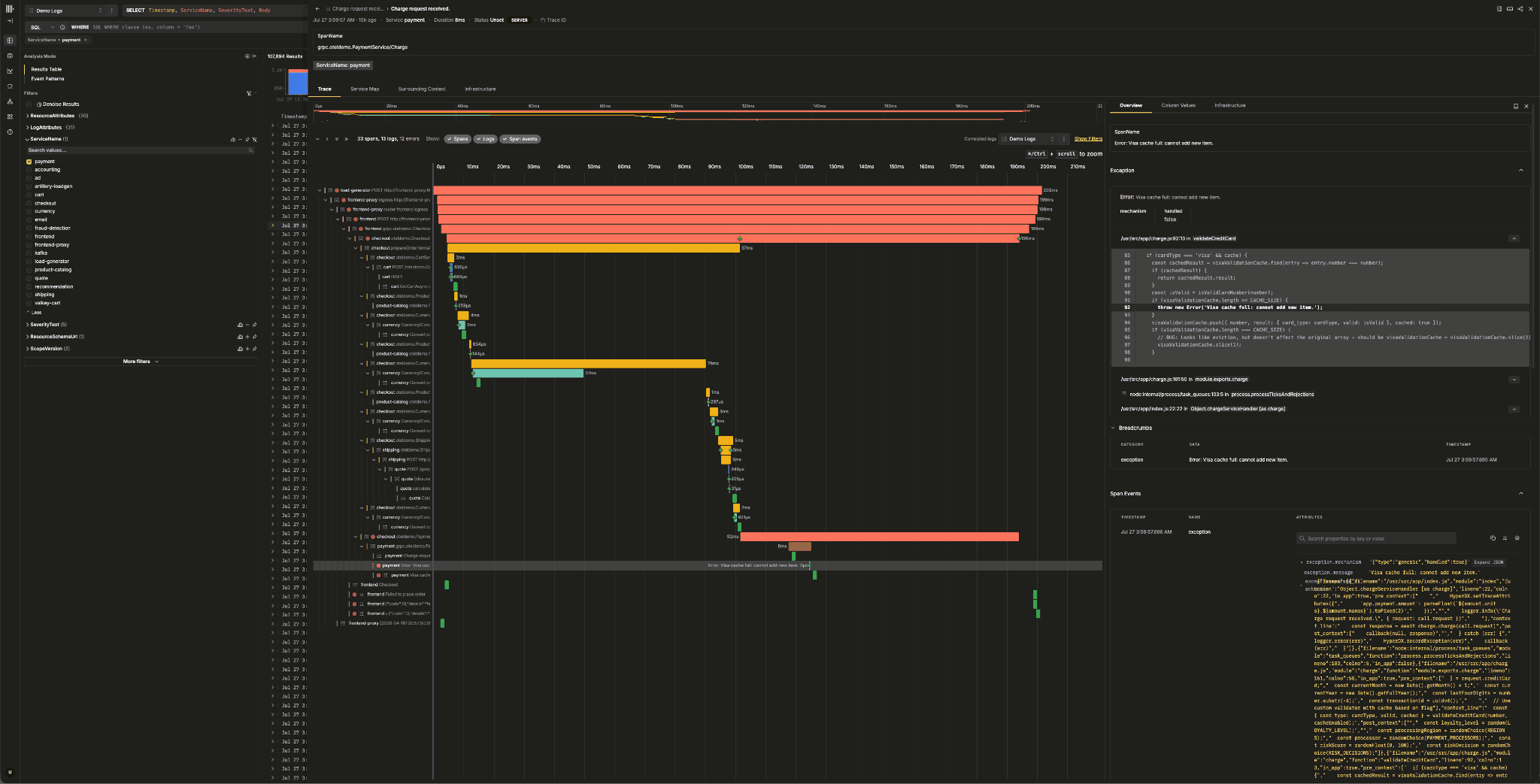Screen dimensions: 1540x784
Task: Select the Overview tab in span details
Action: pos(1131,106)
